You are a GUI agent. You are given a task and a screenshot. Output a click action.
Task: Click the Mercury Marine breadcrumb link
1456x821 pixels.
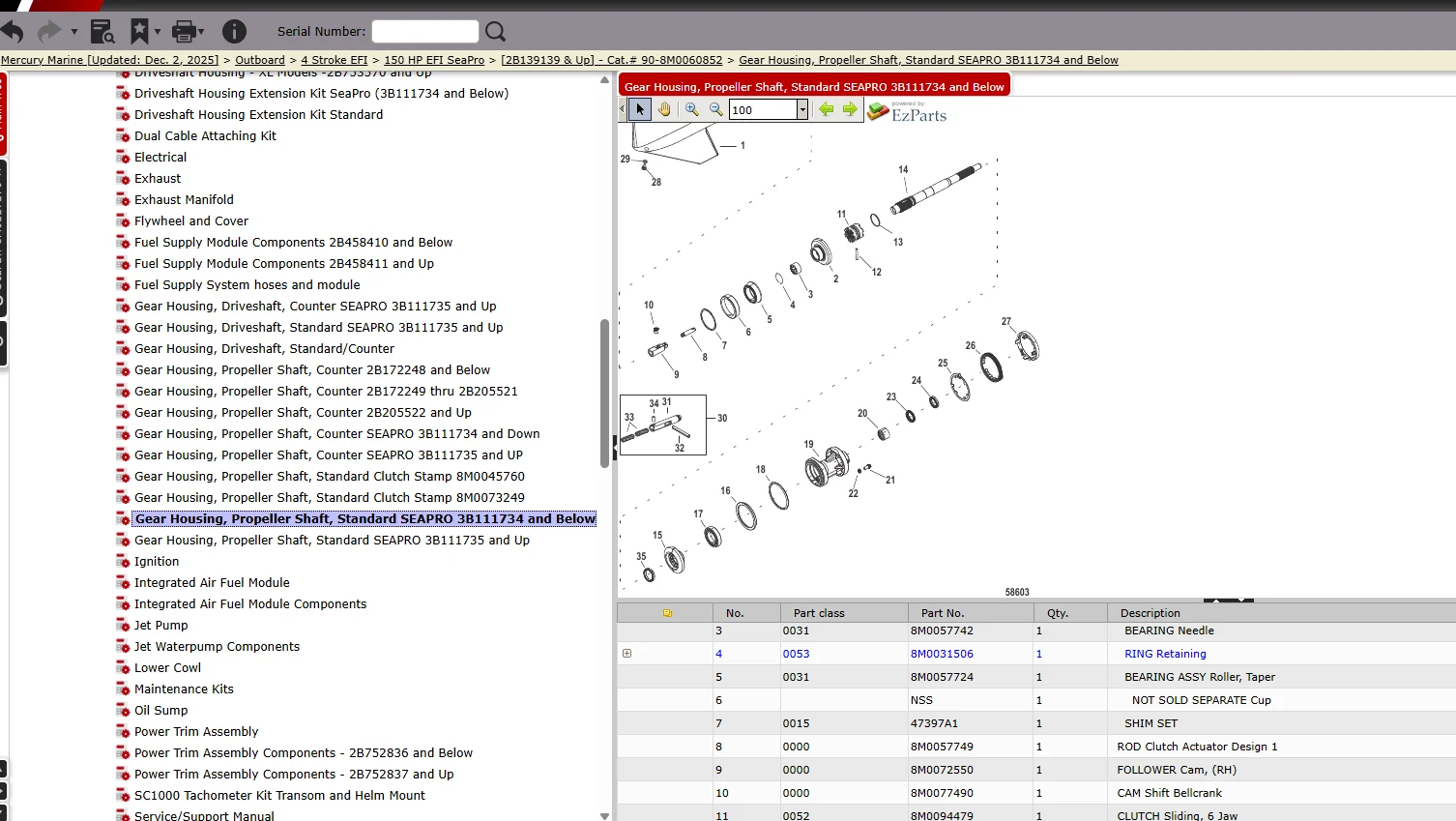click(x=109, y=60)
